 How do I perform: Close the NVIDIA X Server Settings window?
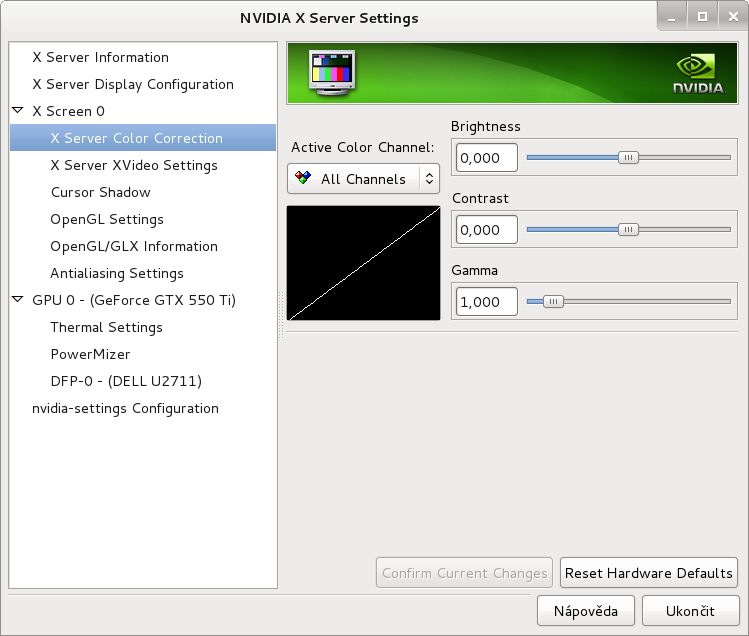(x=733, y=17)
